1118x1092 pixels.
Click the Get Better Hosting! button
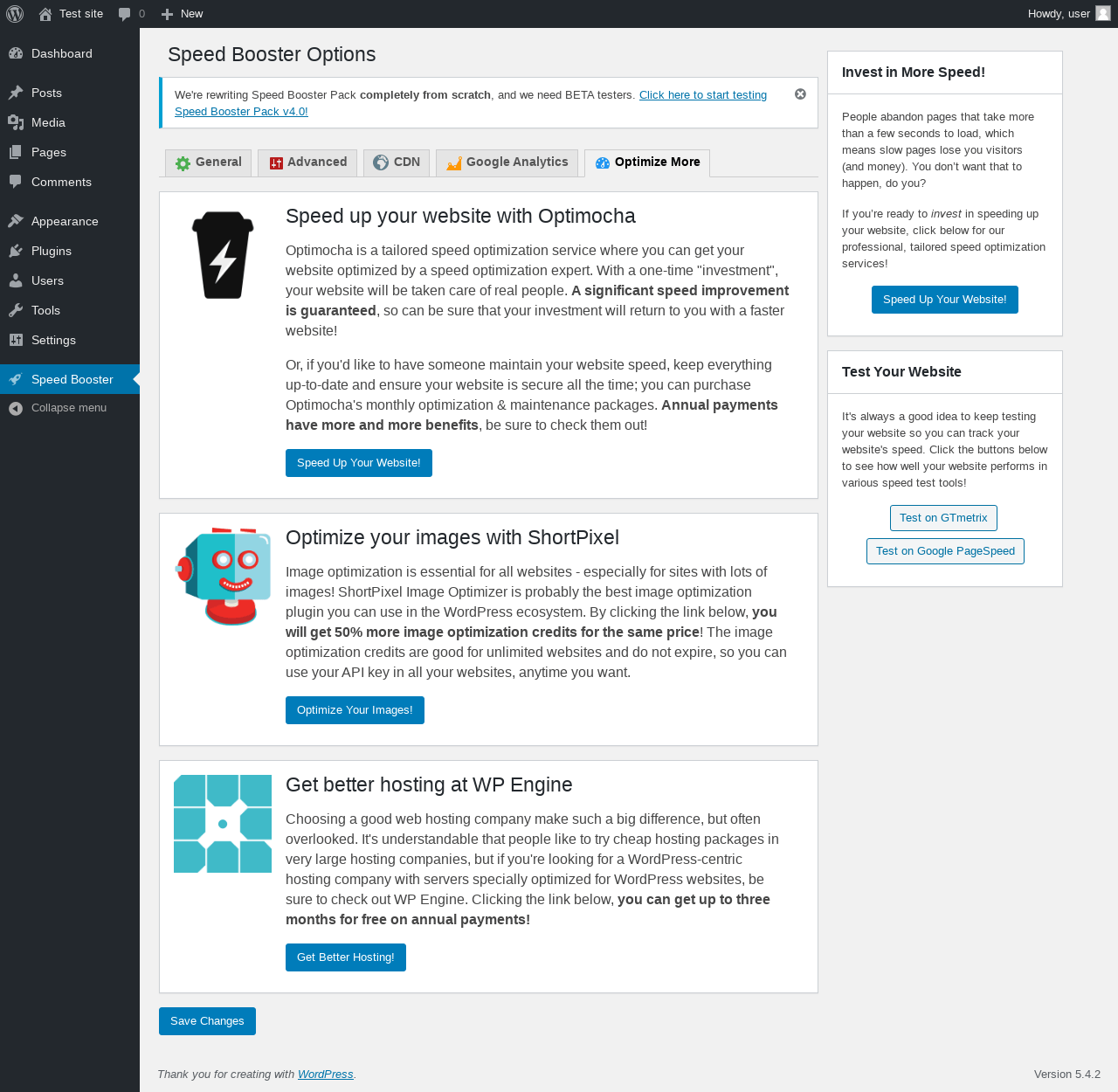(346, 957)
